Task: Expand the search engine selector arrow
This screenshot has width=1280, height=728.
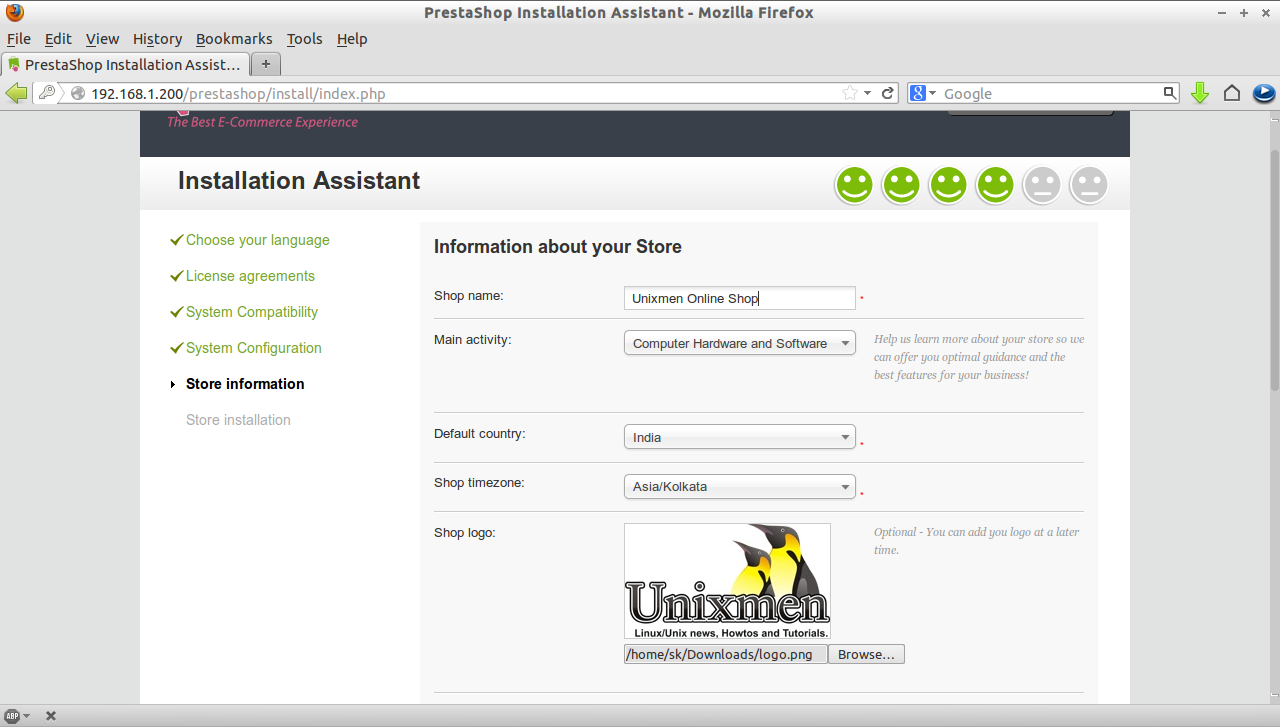Action: (933, 93)
